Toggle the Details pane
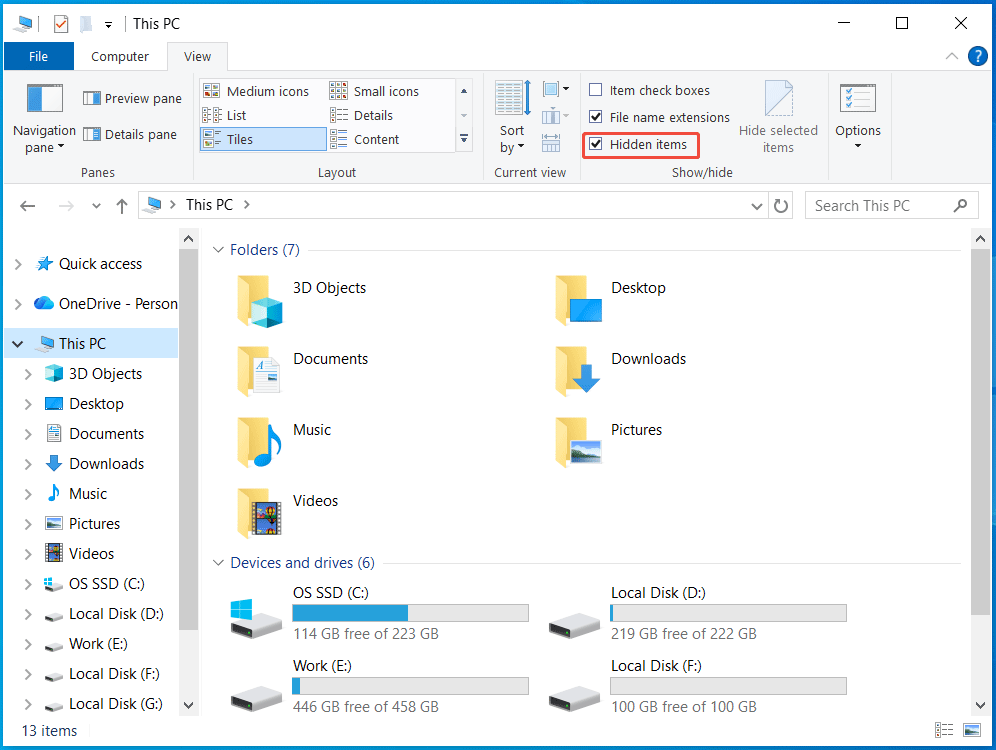This screenshot has height=750, width=996. coord(130,135)
